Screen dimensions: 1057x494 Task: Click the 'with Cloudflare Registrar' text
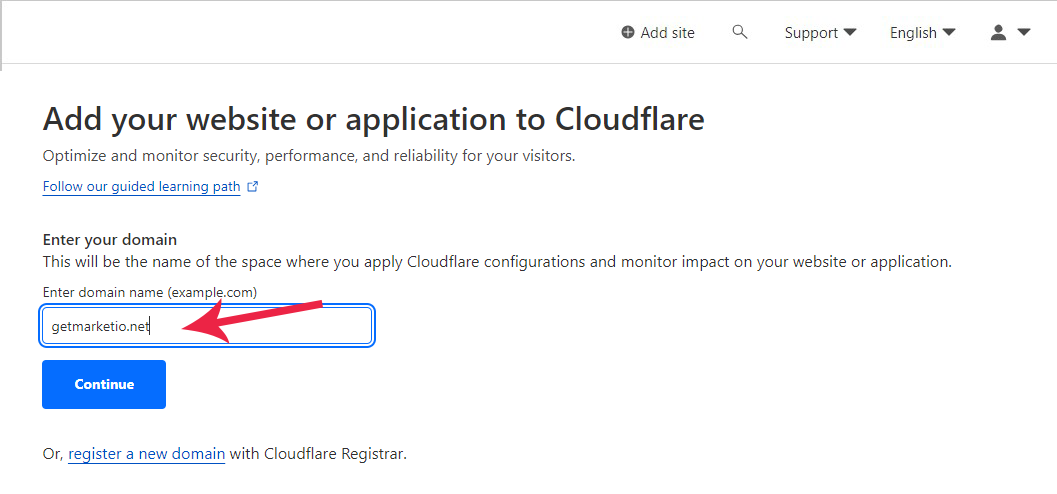[318, 453]
